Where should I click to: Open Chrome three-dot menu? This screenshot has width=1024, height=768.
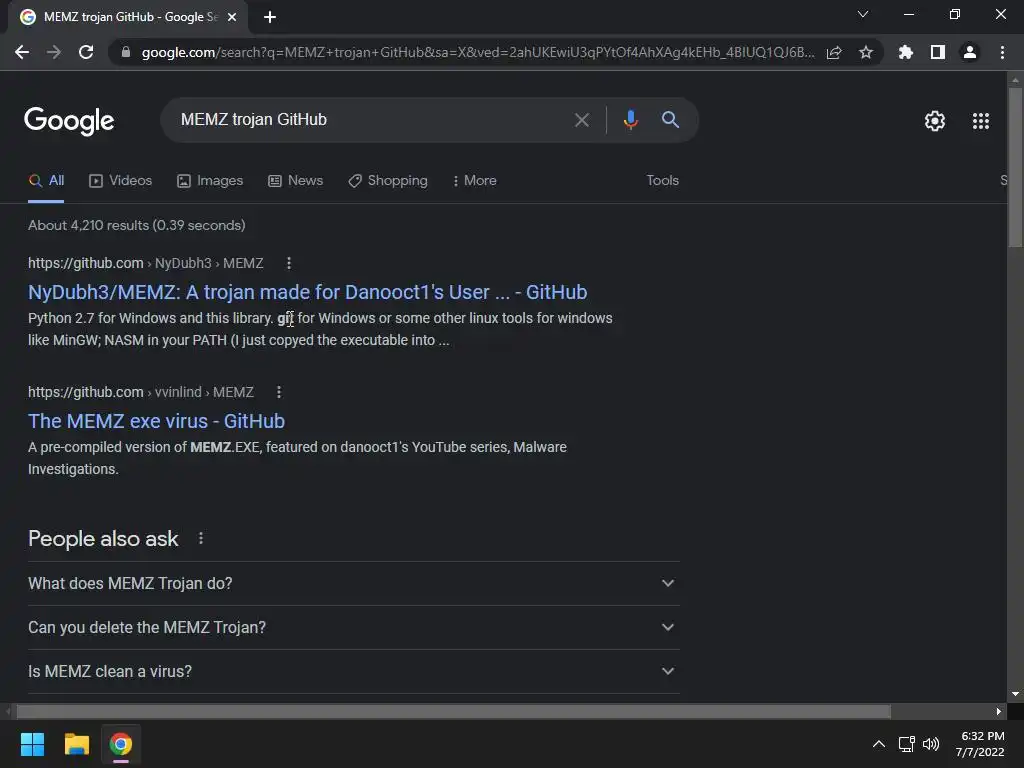(x=1002, y=52)
